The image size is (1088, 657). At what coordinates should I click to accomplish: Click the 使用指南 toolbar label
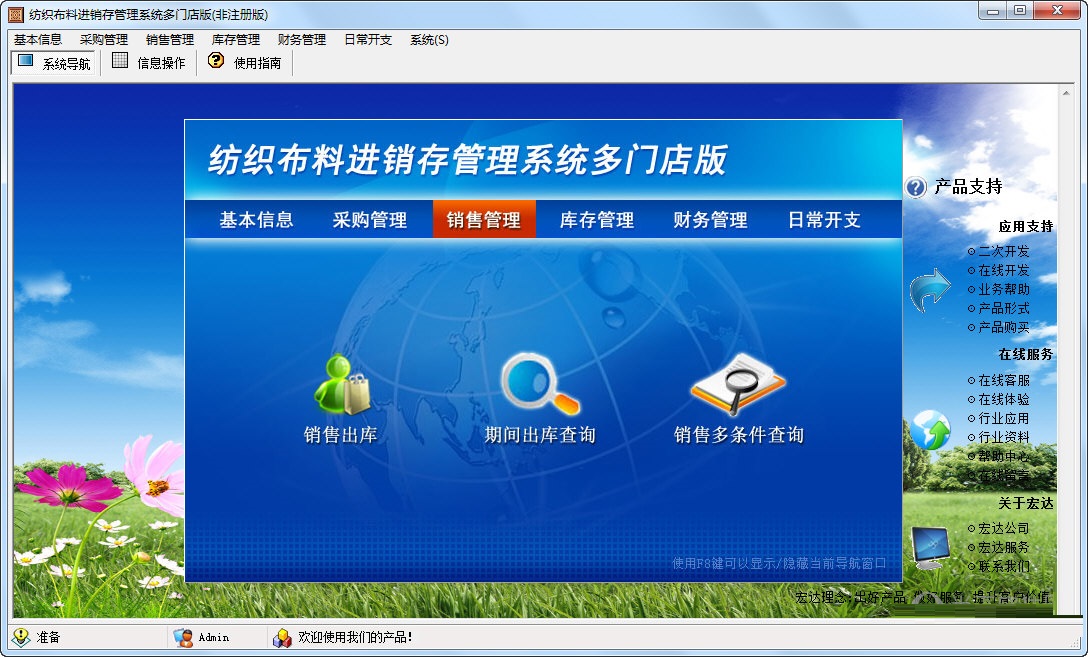(257, 63)
